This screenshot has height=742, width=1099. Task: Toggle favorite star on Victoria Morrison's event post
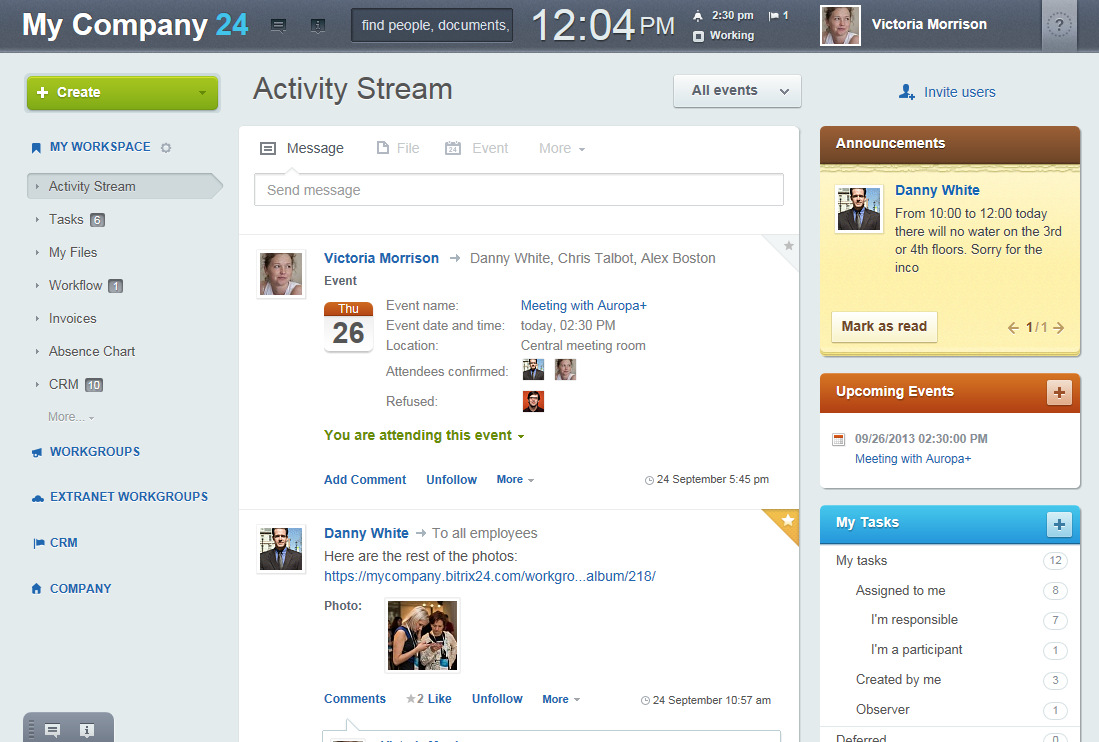788,245
